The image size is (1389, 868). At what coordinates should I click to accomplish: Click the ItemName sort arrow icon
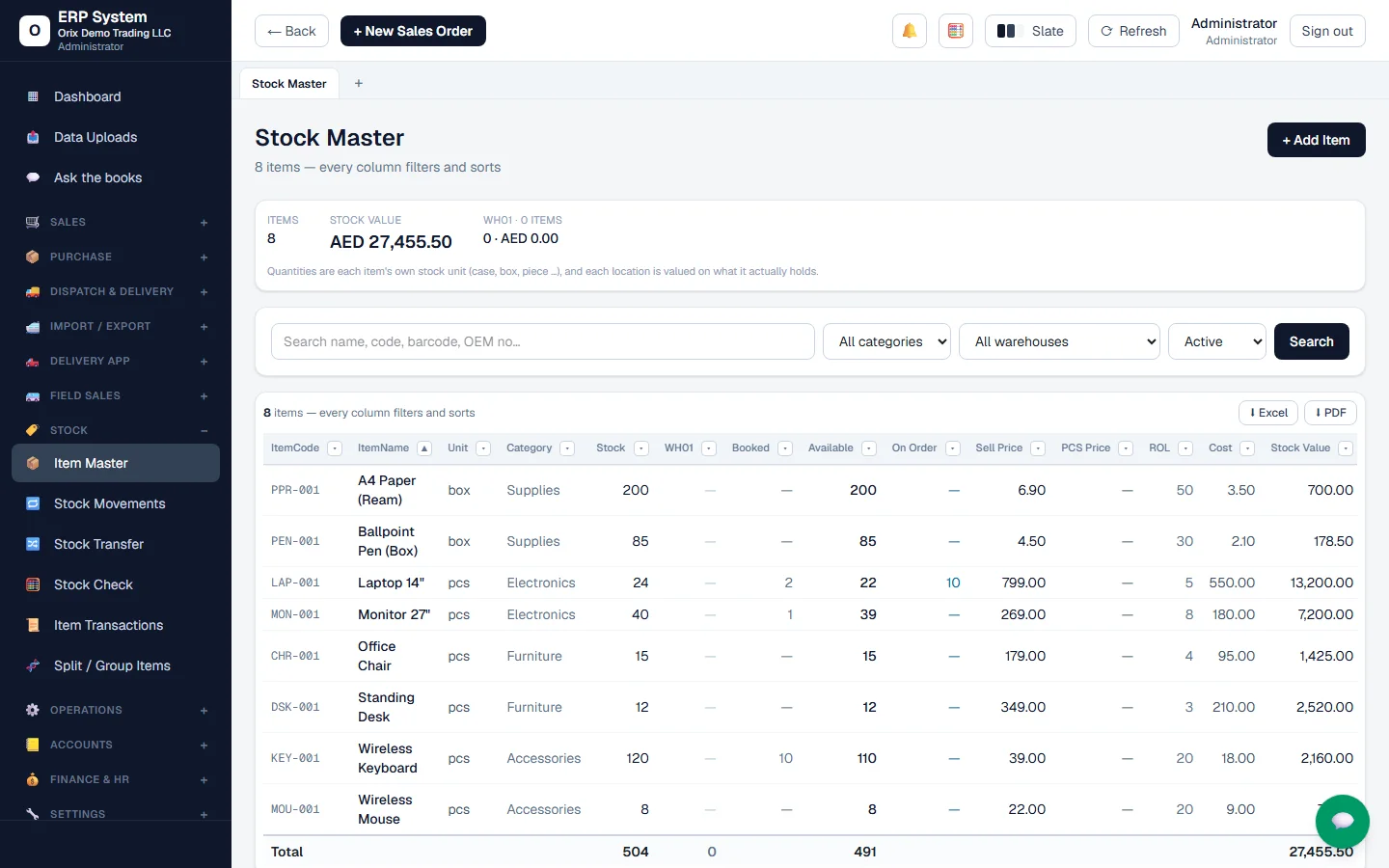[424, 448]
